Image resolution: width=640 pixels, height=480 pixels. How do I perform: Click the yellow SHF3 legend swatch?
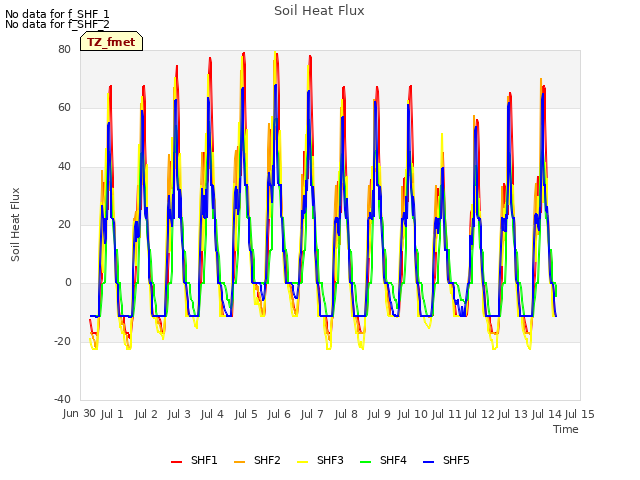click(302, 462)
